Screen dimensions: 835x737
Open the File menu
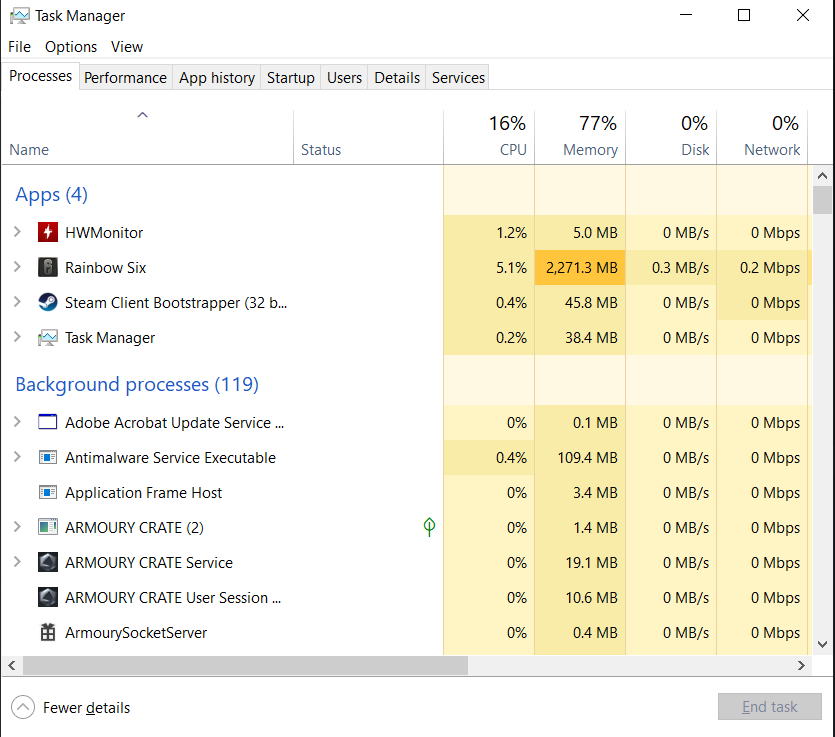pos(20,47)
